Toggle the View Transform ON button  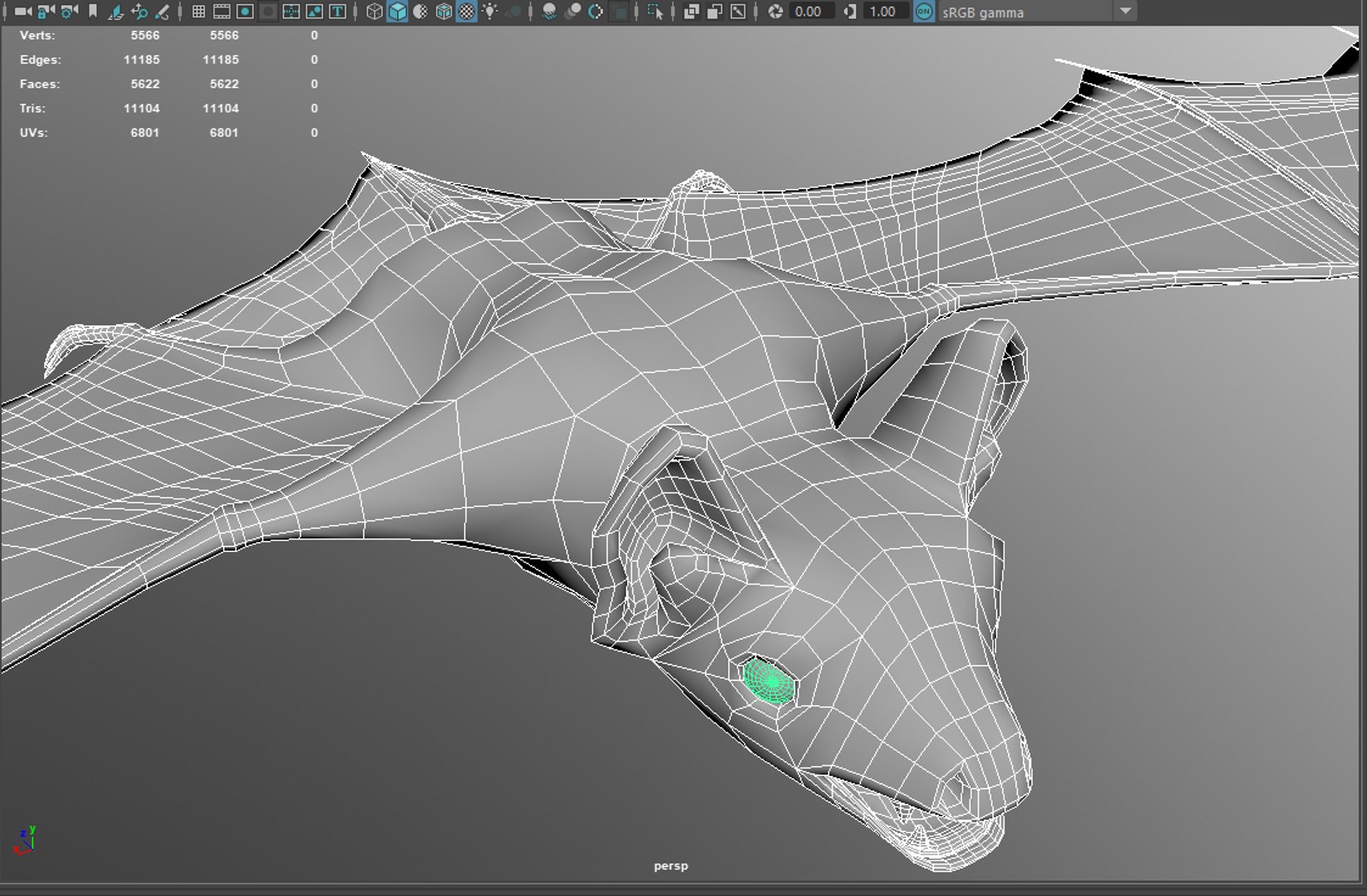click(923, 12)
